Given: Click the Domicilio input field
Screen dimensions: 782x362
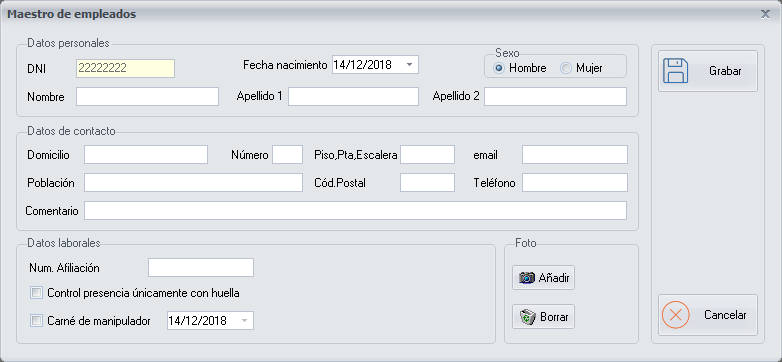Looking at the screenshot, I should point(146,155).
